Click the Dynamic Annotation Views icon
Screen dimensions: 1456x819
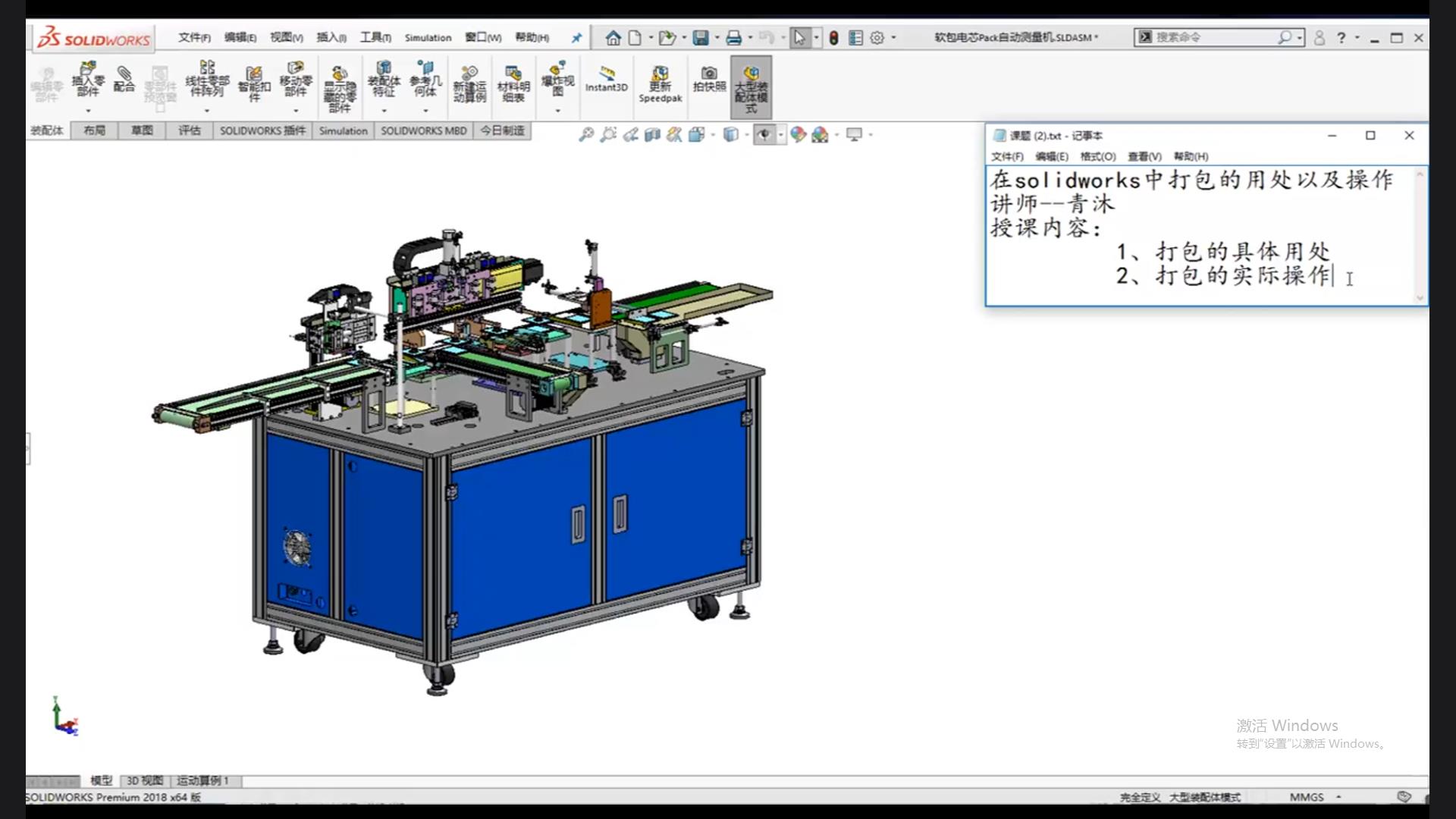pos(674,134)
